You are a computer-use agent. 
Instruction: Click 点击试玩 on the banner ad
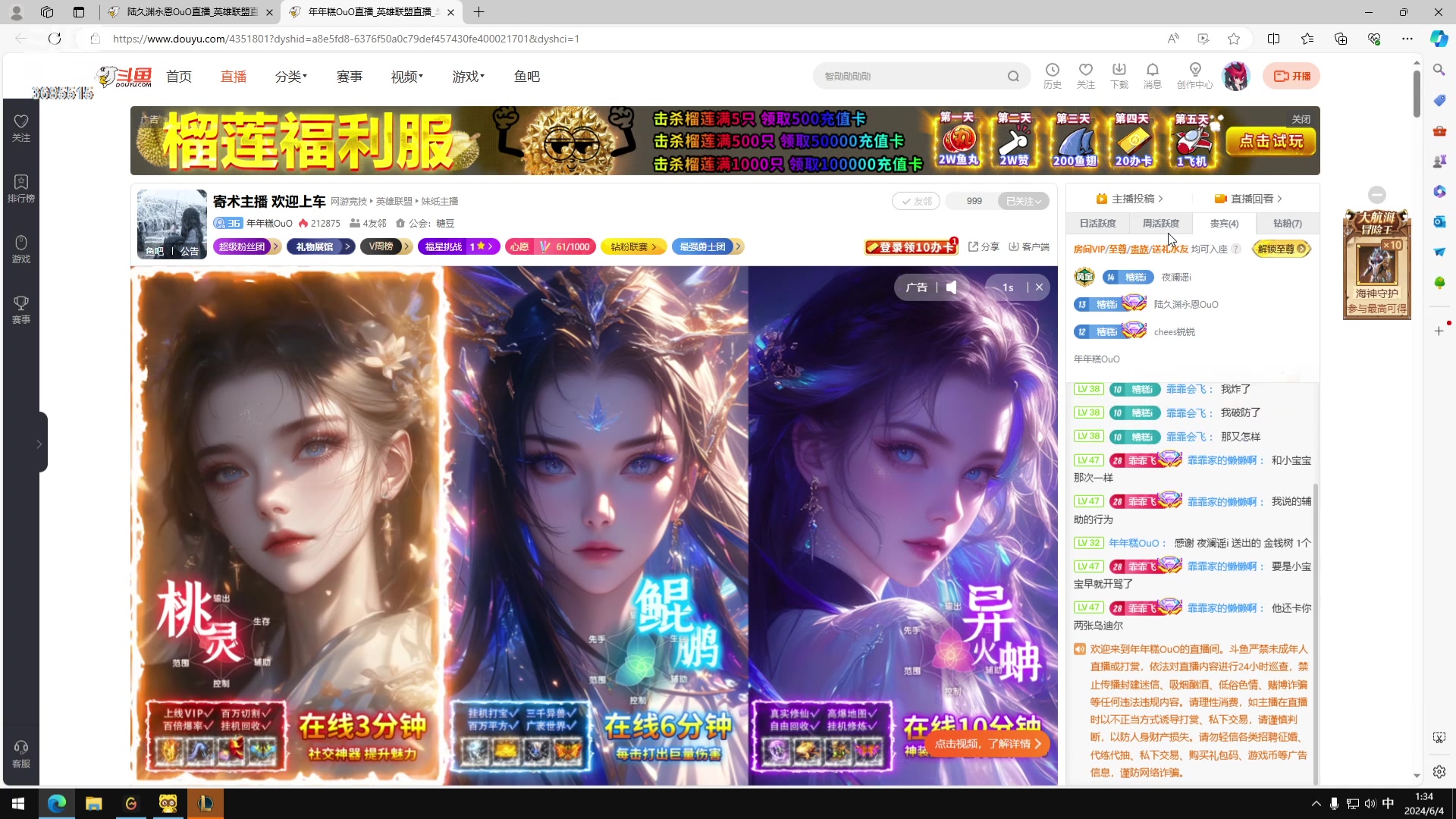coord(1272,141)
